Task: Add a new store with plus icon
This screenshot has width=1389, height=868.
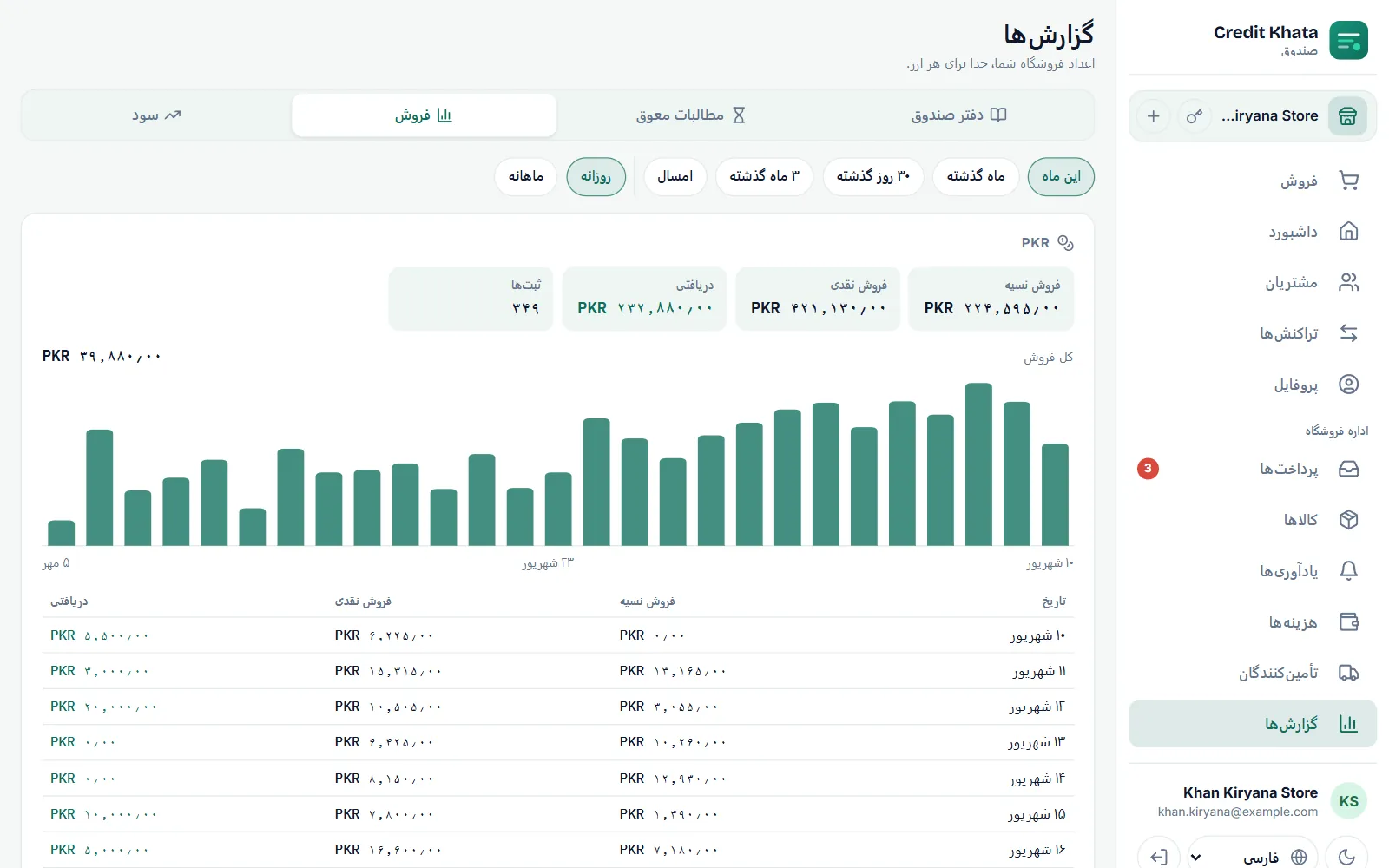Action: 1153,115
